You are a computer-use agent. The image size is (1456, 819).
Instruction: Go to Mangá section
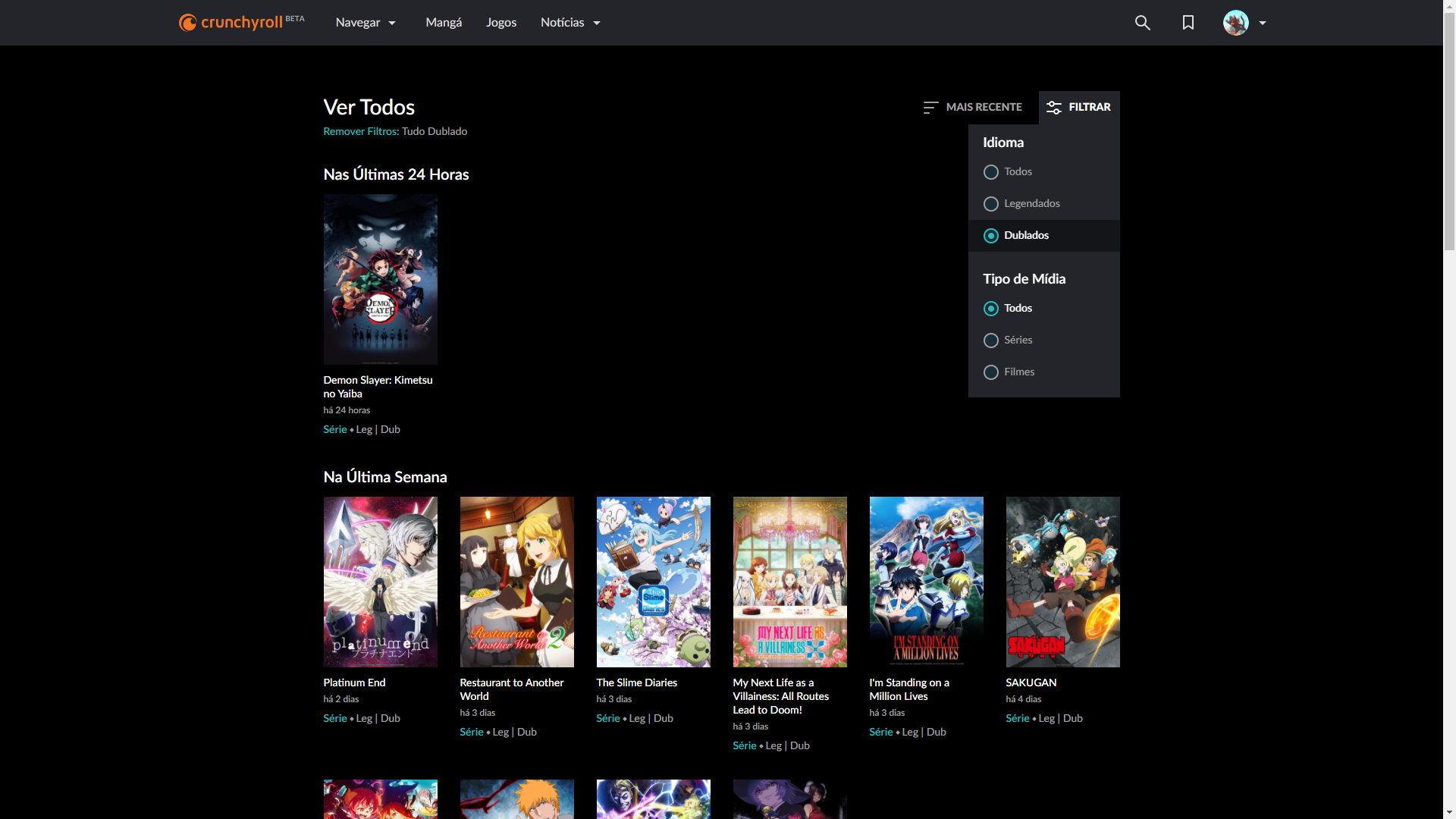444,23
